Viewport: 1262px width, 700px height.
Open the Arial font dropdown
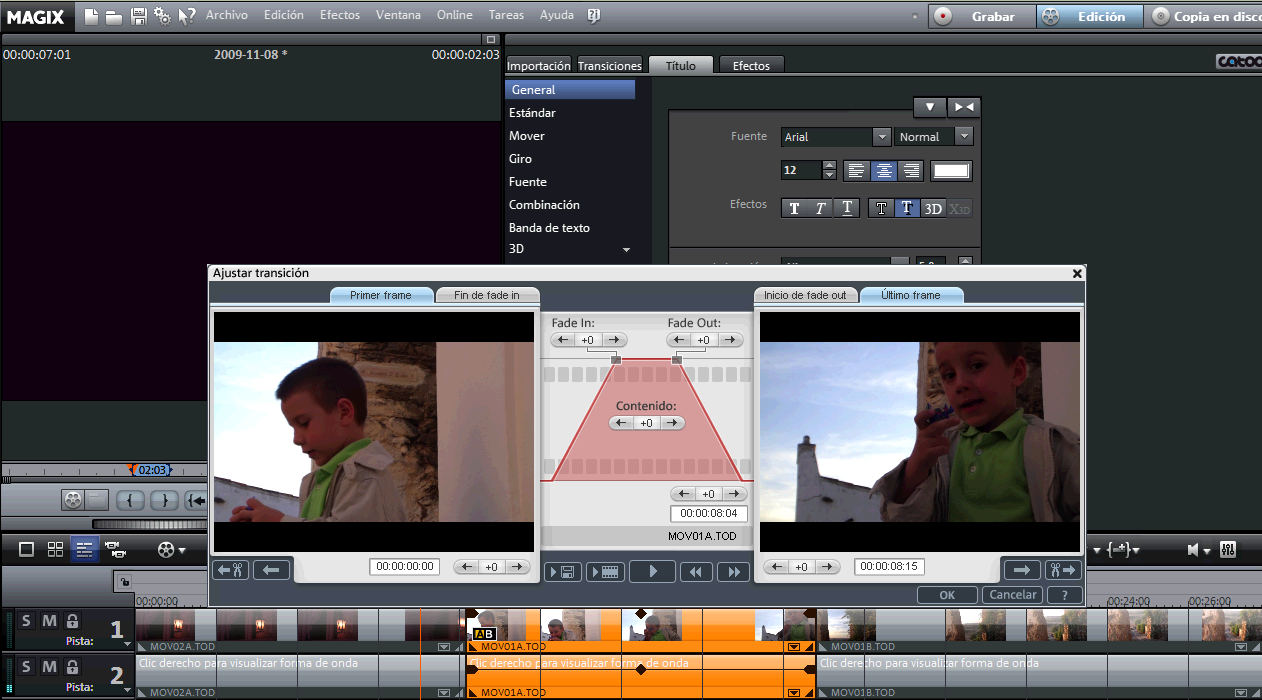[x=881, y=137]
